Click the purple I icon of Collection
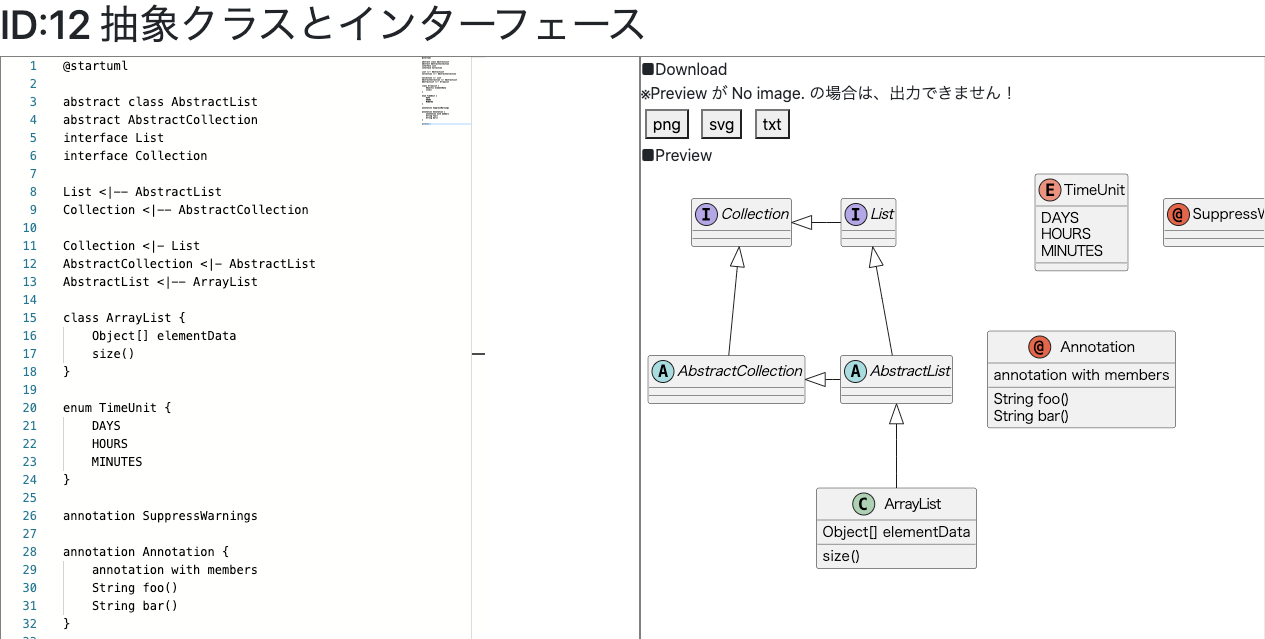Viewport: 1265px width, 639px height. [x=707, y=214]
